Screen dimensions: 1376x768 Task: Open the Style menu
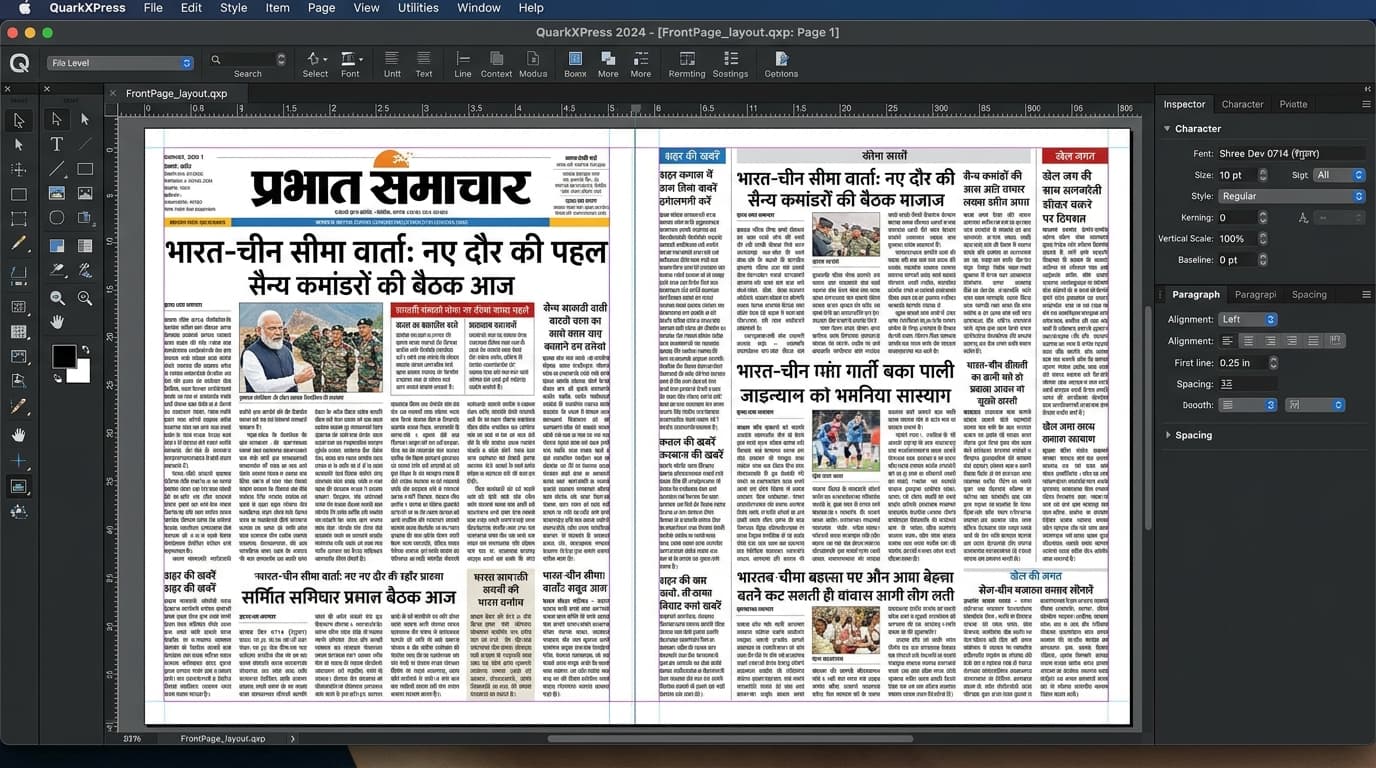pyautogui.click(x=234, y=8)
